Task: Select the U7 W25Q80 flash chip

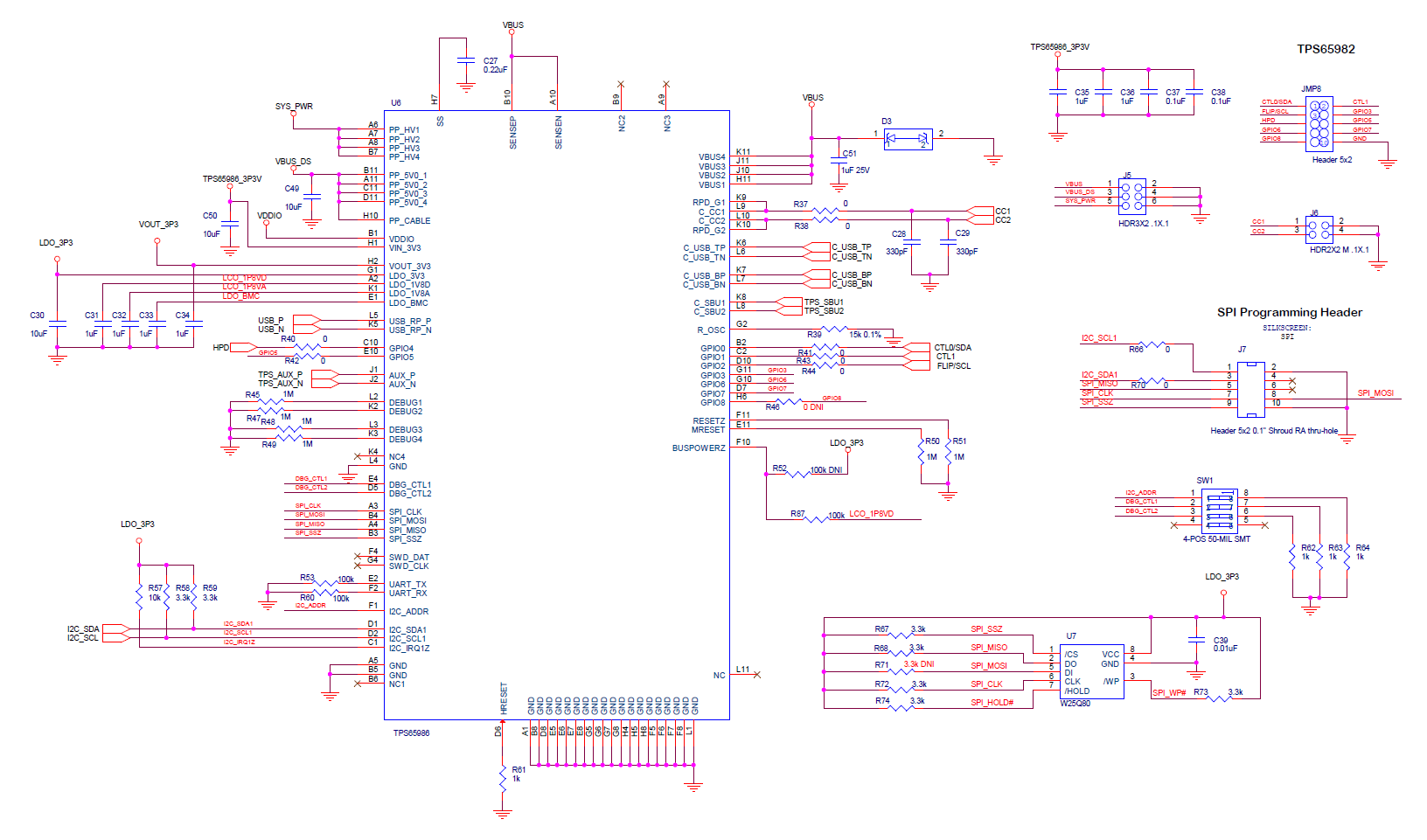Action: coord(1090,670)
